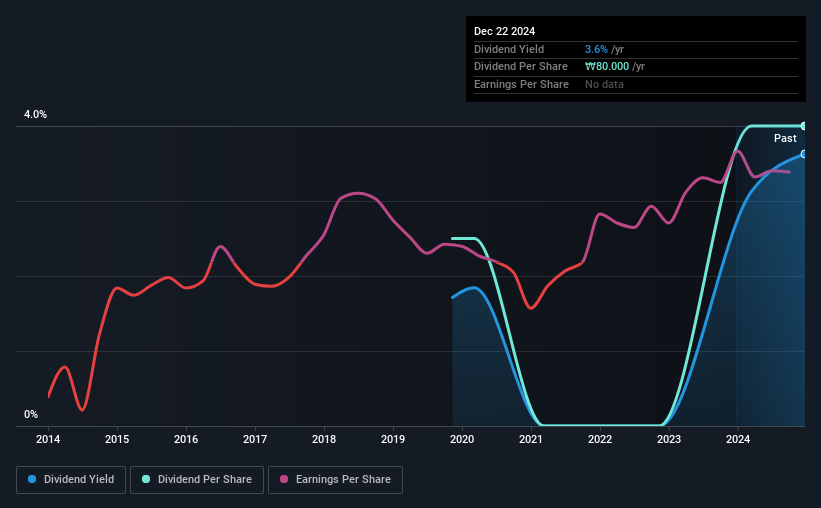Click the Dec 22 2024 tooltip date
The image size is (821, 508).
pyautogui.click(x=504, y=31)
